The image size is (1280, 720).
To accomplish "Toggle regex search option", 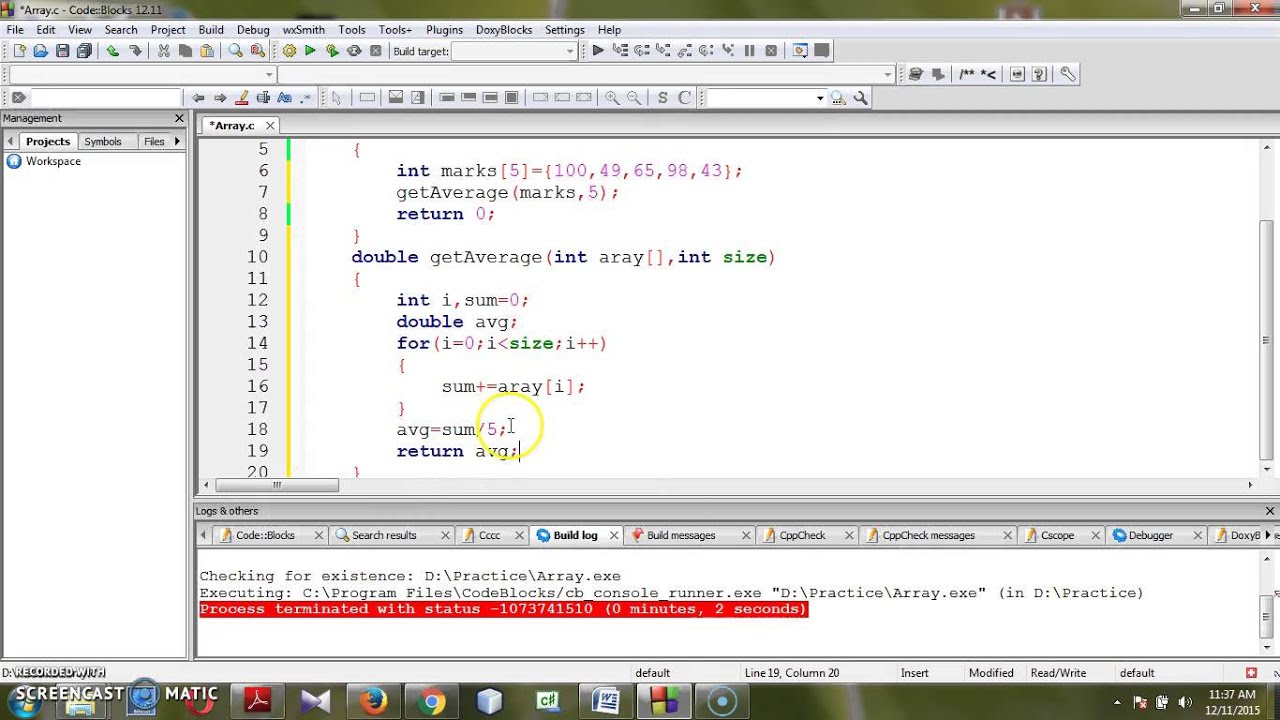I will click(x=306, y=98).
